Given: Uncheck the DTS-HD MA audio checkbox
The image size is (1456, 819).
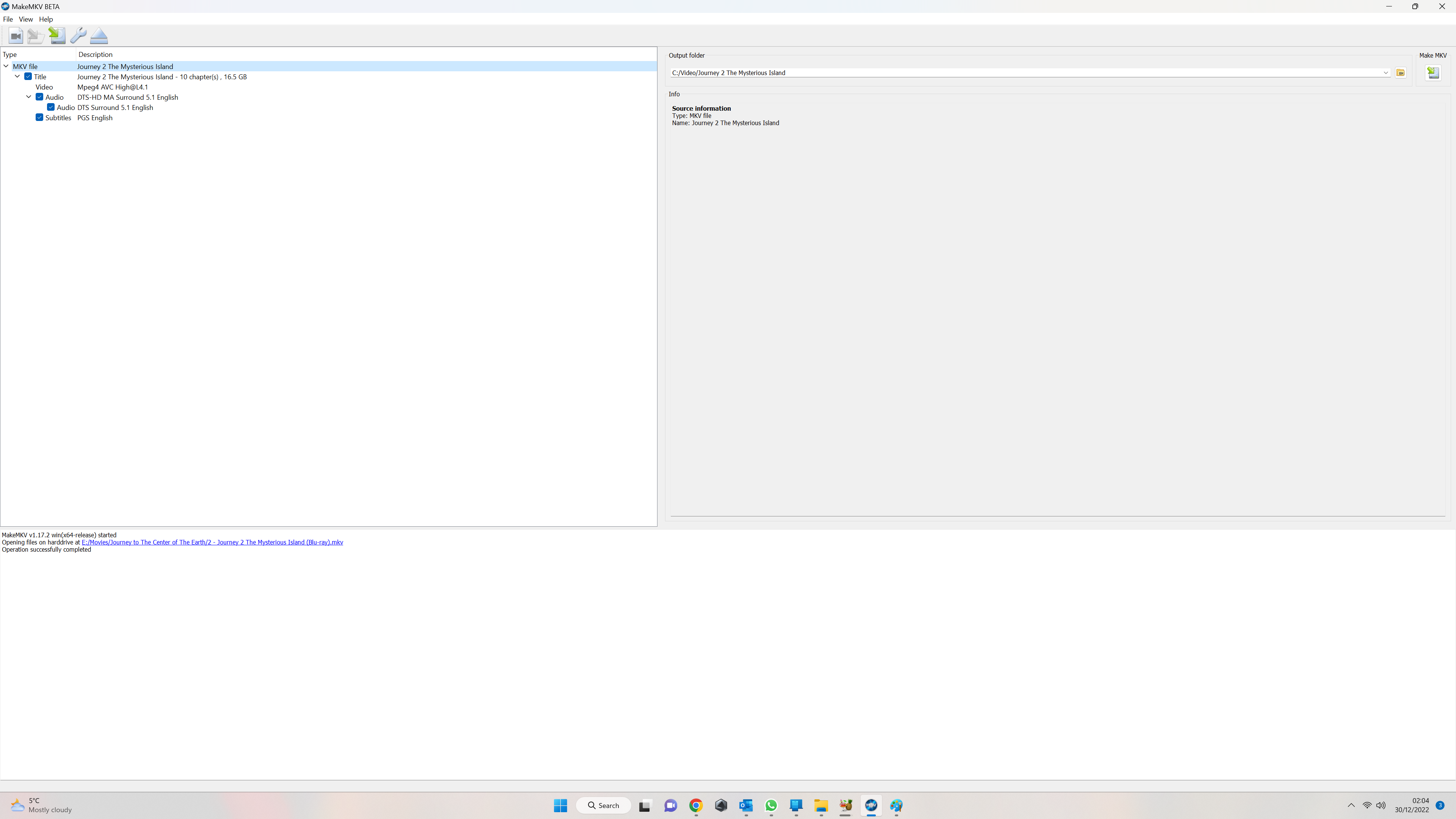Looking at the screenshot, I should [x=39, y=97].
